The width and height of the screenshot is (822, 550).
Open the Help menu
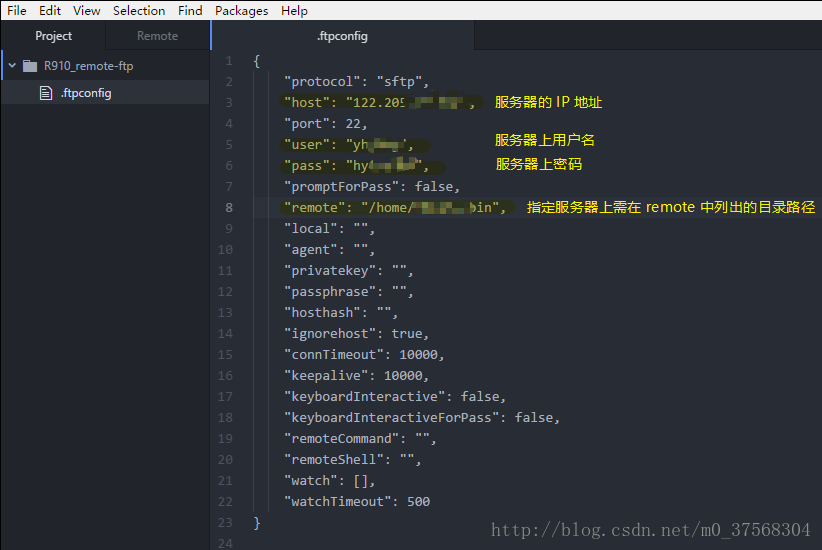click(294, 10)
